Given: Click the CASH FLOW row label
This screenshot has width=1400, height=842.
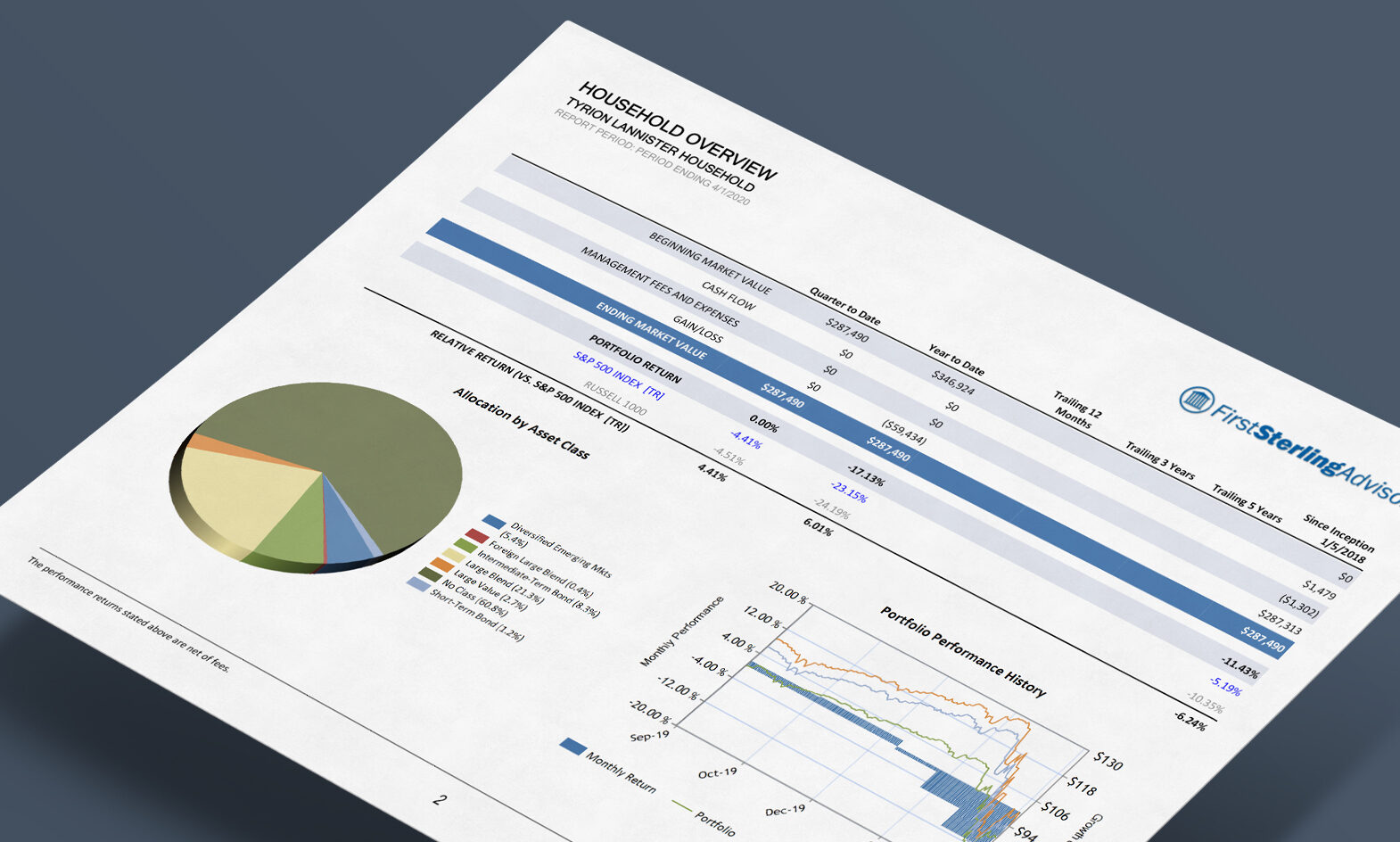Looking at the screenshot, I should click(x=729, y=295).
